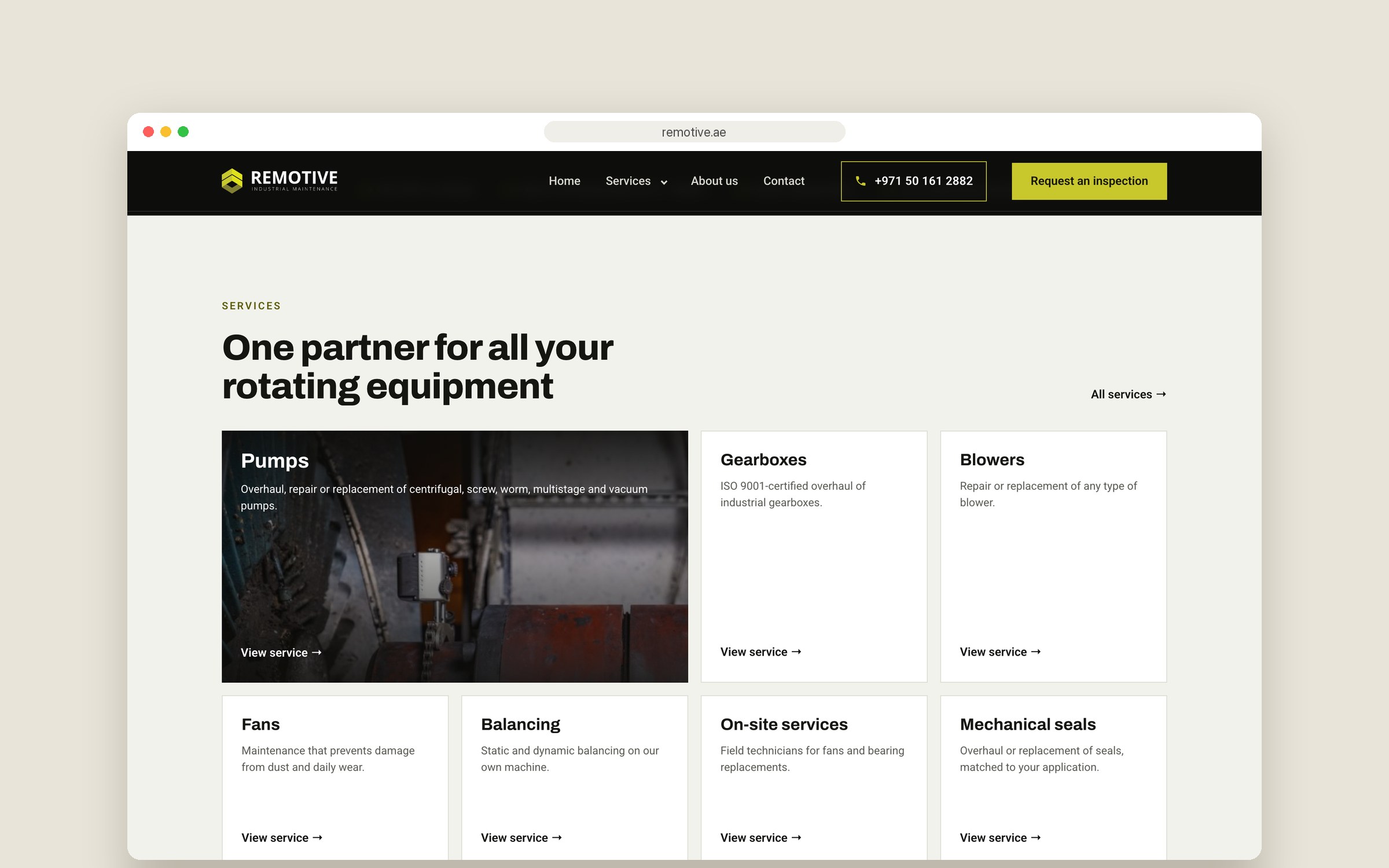Call the +971 50 161 2882 button
The height and width of the screenshot is (868, 1389).
pyautogui.click(x=913, y=181)
